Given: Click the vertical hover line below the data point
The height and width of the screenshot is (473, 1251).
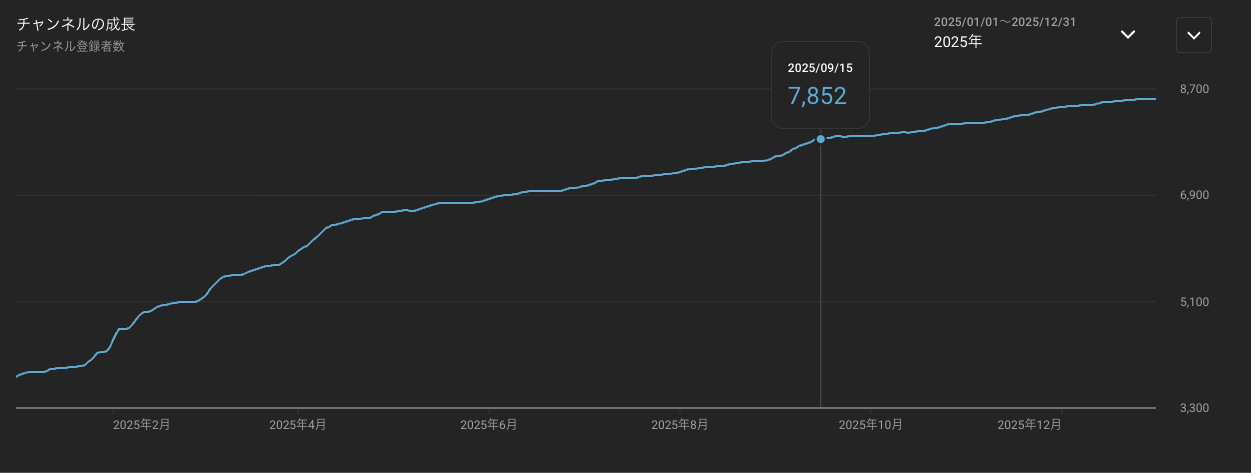Looking at the screenshot, I should click(x=821, y=280).
